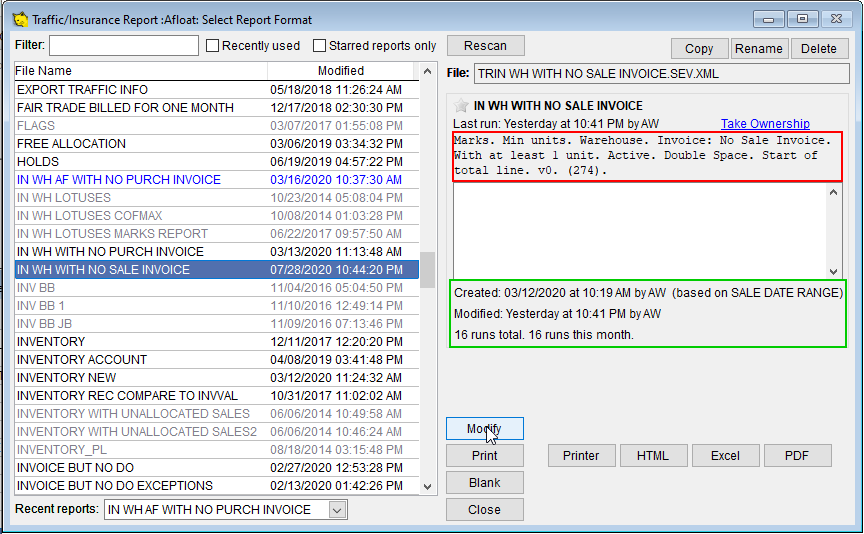Click the 'Created: 03/12/2020' info line
This screenshot has height=534, width=864.
[x=649, y=293]
